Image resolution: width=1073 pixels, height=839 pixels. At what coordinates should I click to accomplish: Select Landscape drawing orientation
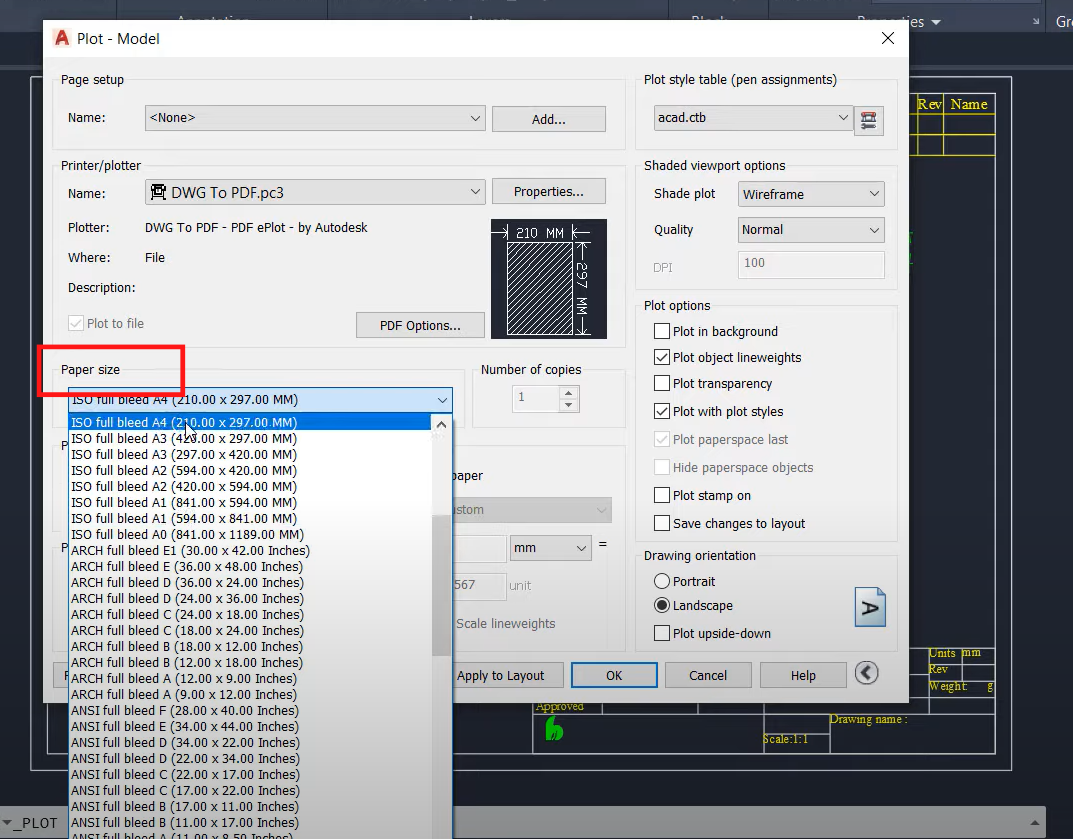click(662, 606)
